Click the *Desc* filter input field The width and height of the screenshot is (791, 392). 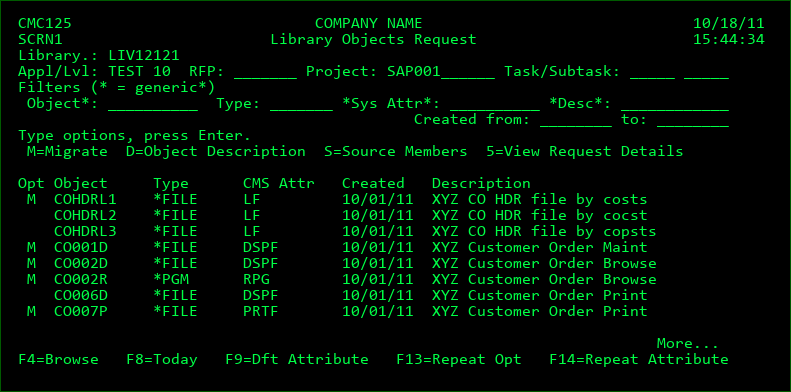point(674,104)
